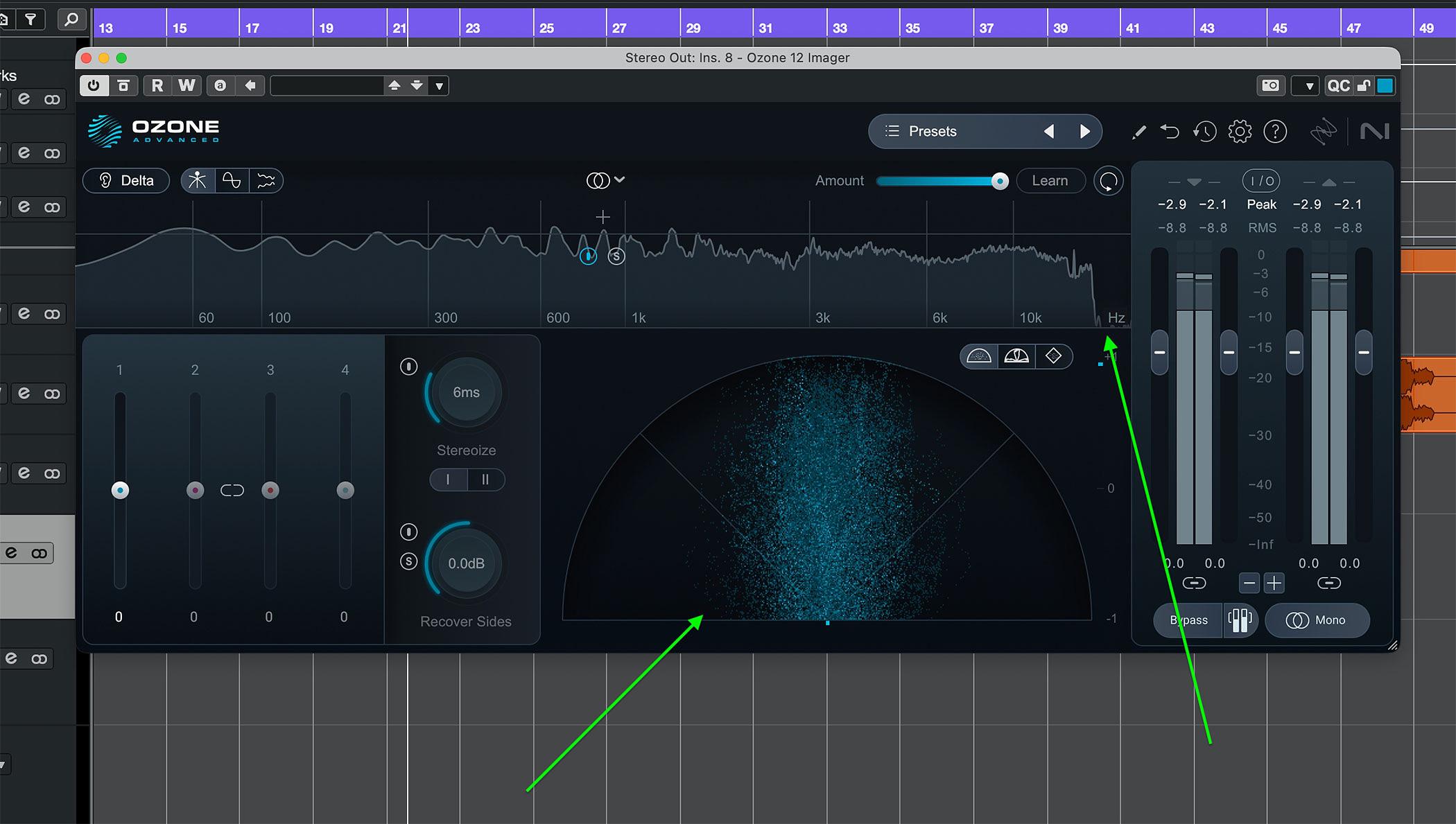Viewport: 1456px width, 824px height.
Task: Click the plus button under the meters
Action: [x=1274, y=583]
